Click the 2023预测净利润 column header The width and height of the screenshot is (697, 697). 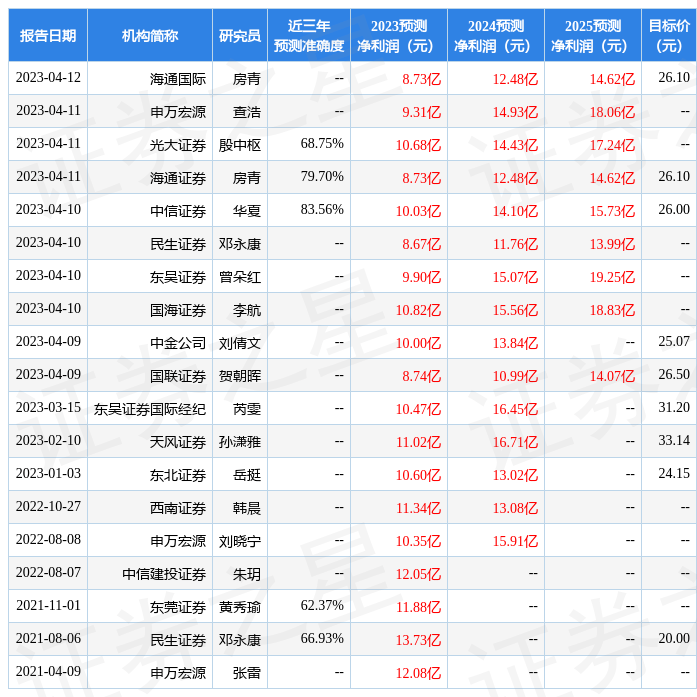click(399, 35)
